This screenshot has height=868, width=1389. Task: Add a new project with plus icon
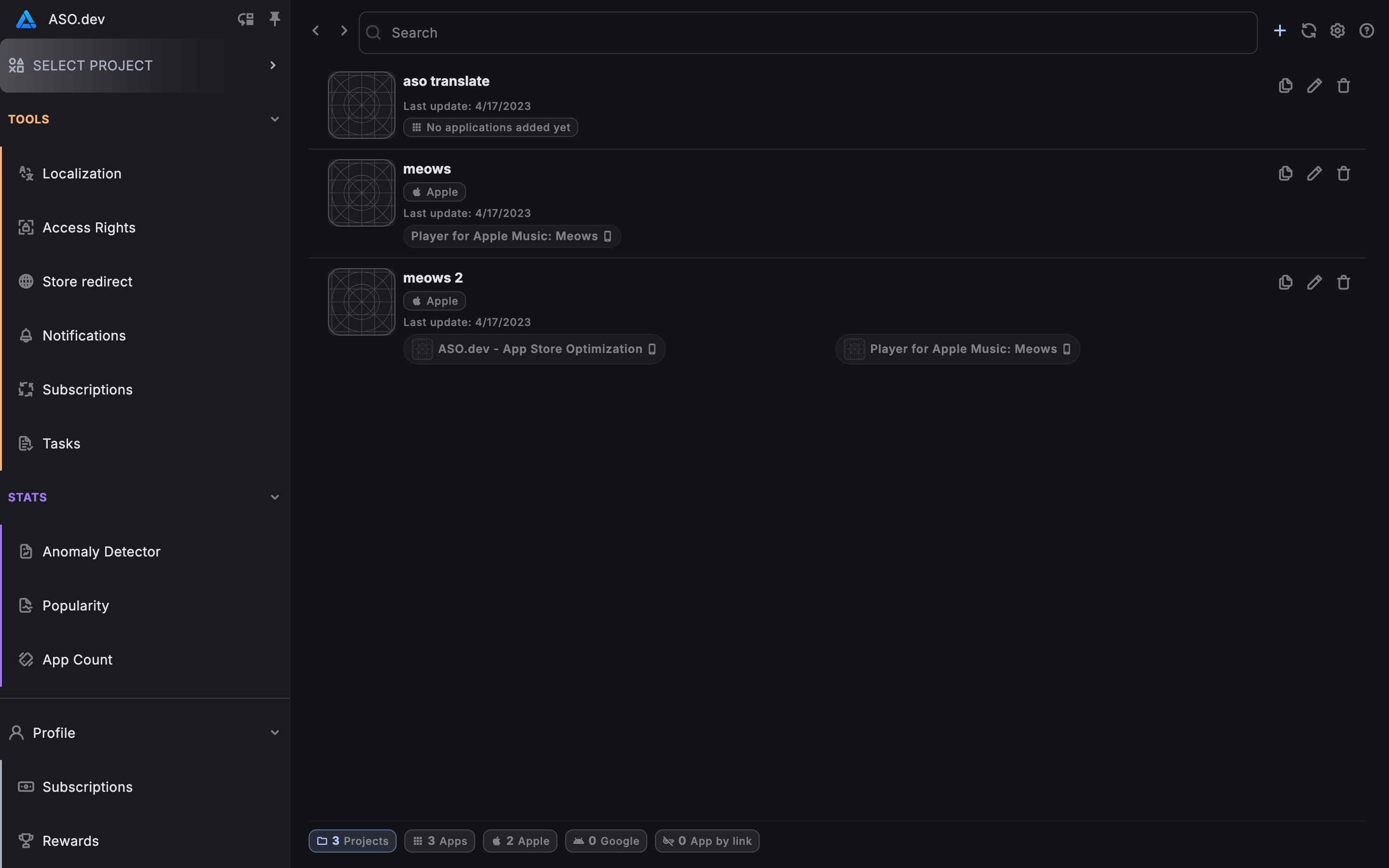point(1280,30)
